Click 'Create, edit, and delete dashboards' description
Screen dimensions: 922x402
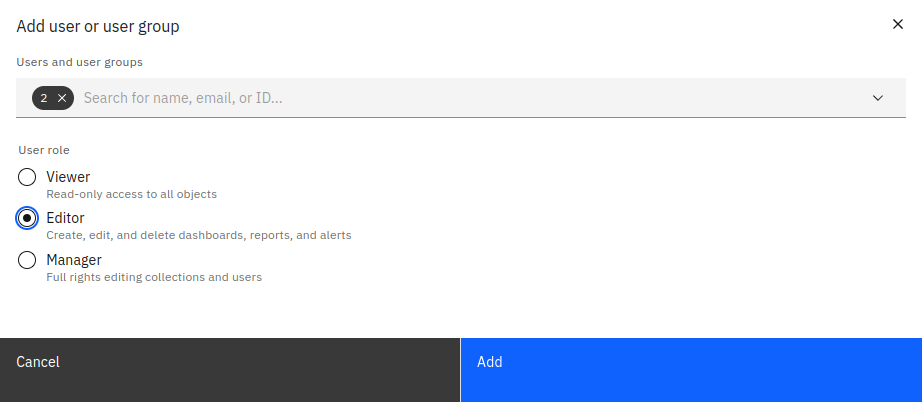198,236
